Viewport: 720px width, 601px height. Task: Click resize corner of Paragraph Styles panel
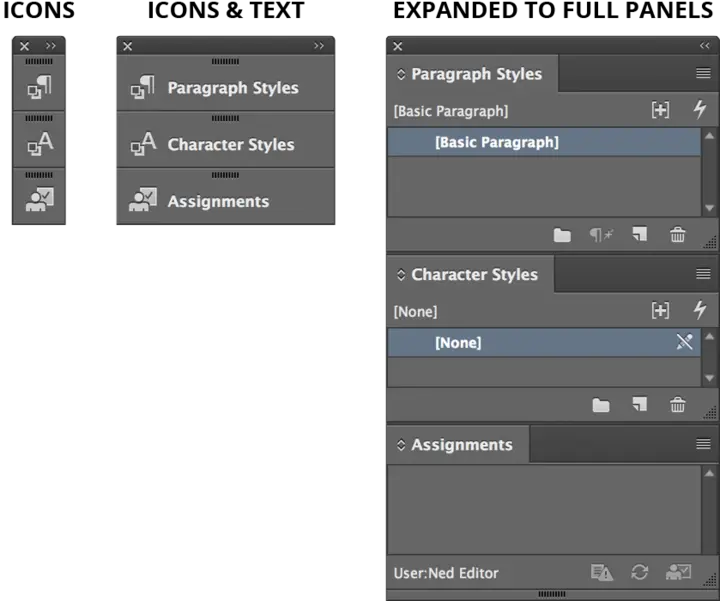pyautogui.click(x=711, y=242)
